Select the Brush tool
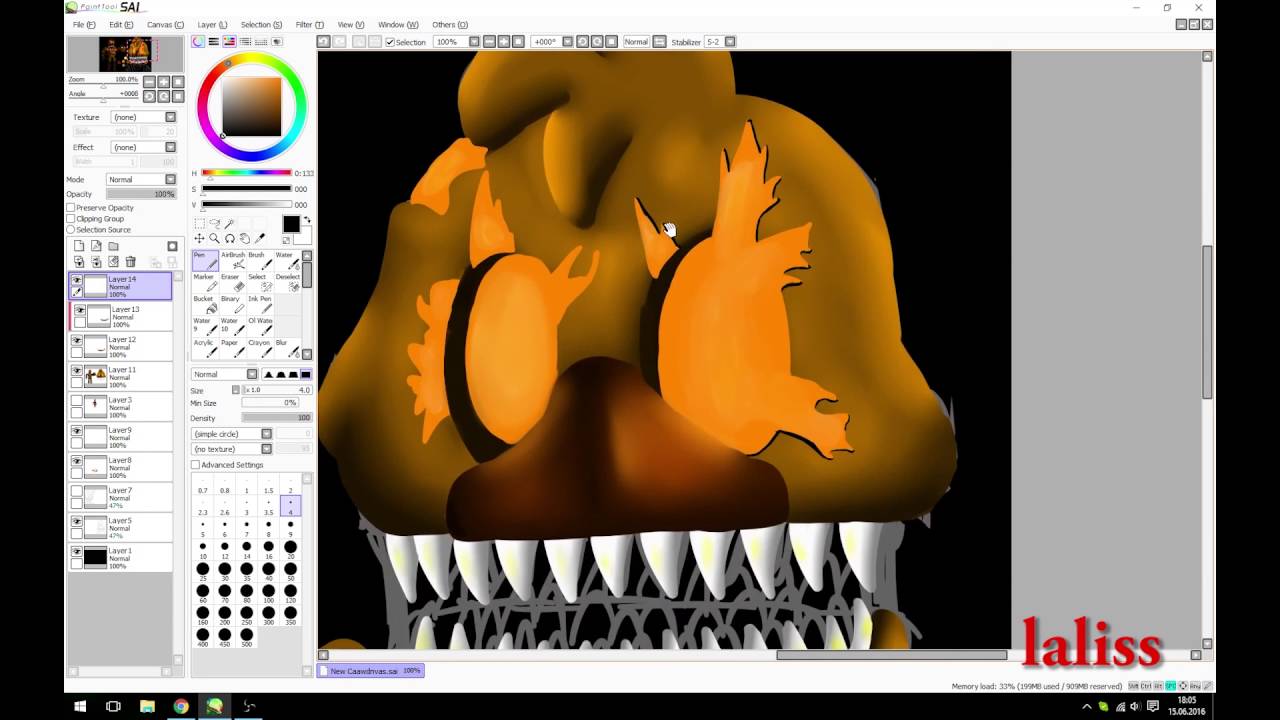Viewport: 1280px width, 720px height. (259, 261)
